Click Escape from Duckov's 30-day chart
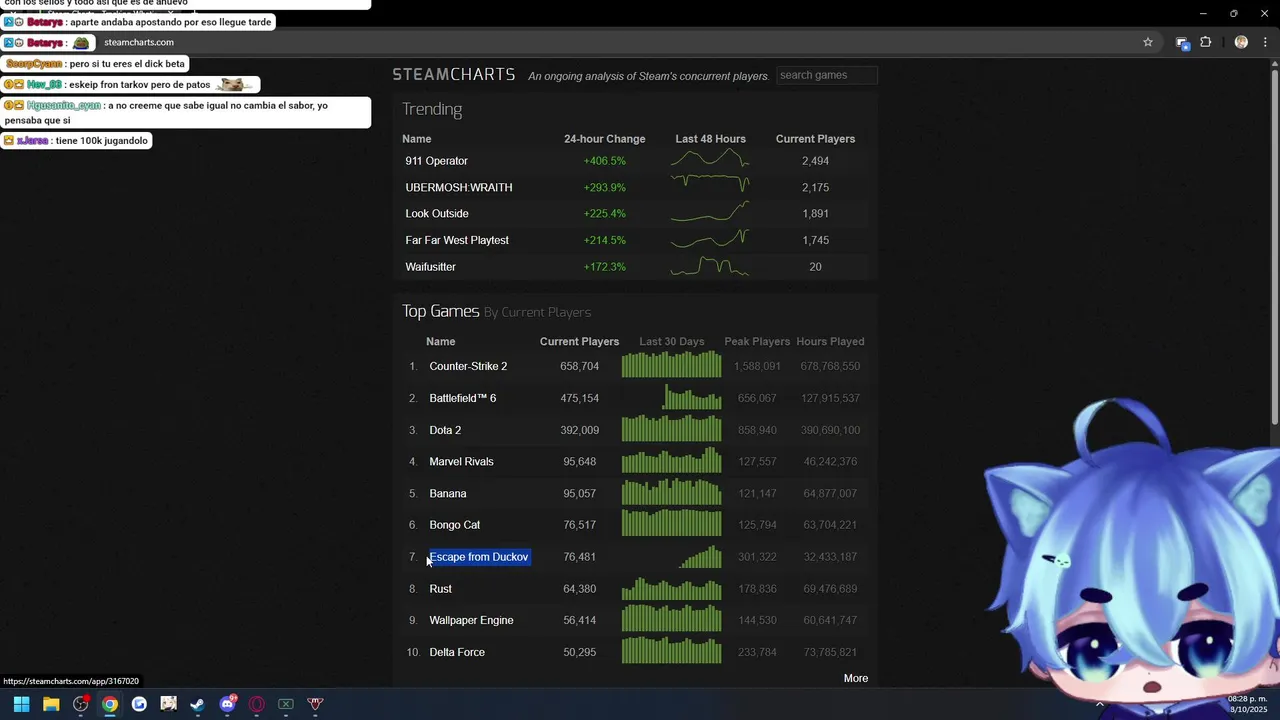This screenshot has height=720, width=1280. 700,556
